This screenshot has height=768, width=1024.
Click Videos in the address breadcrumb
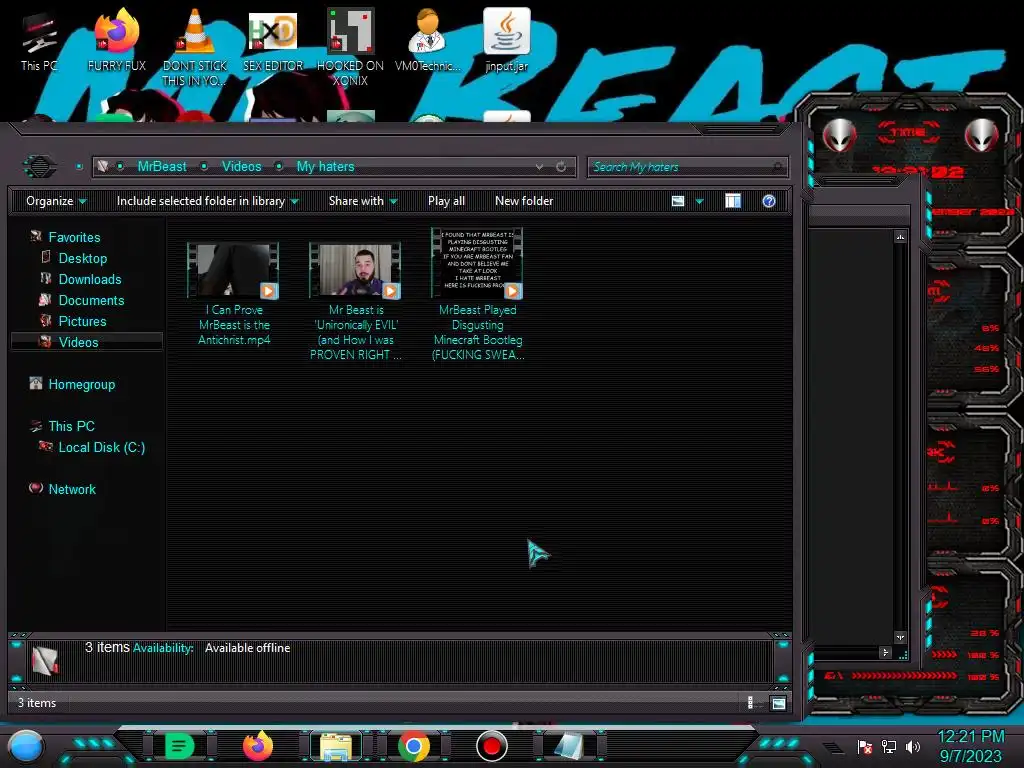[x=241, y=167]
